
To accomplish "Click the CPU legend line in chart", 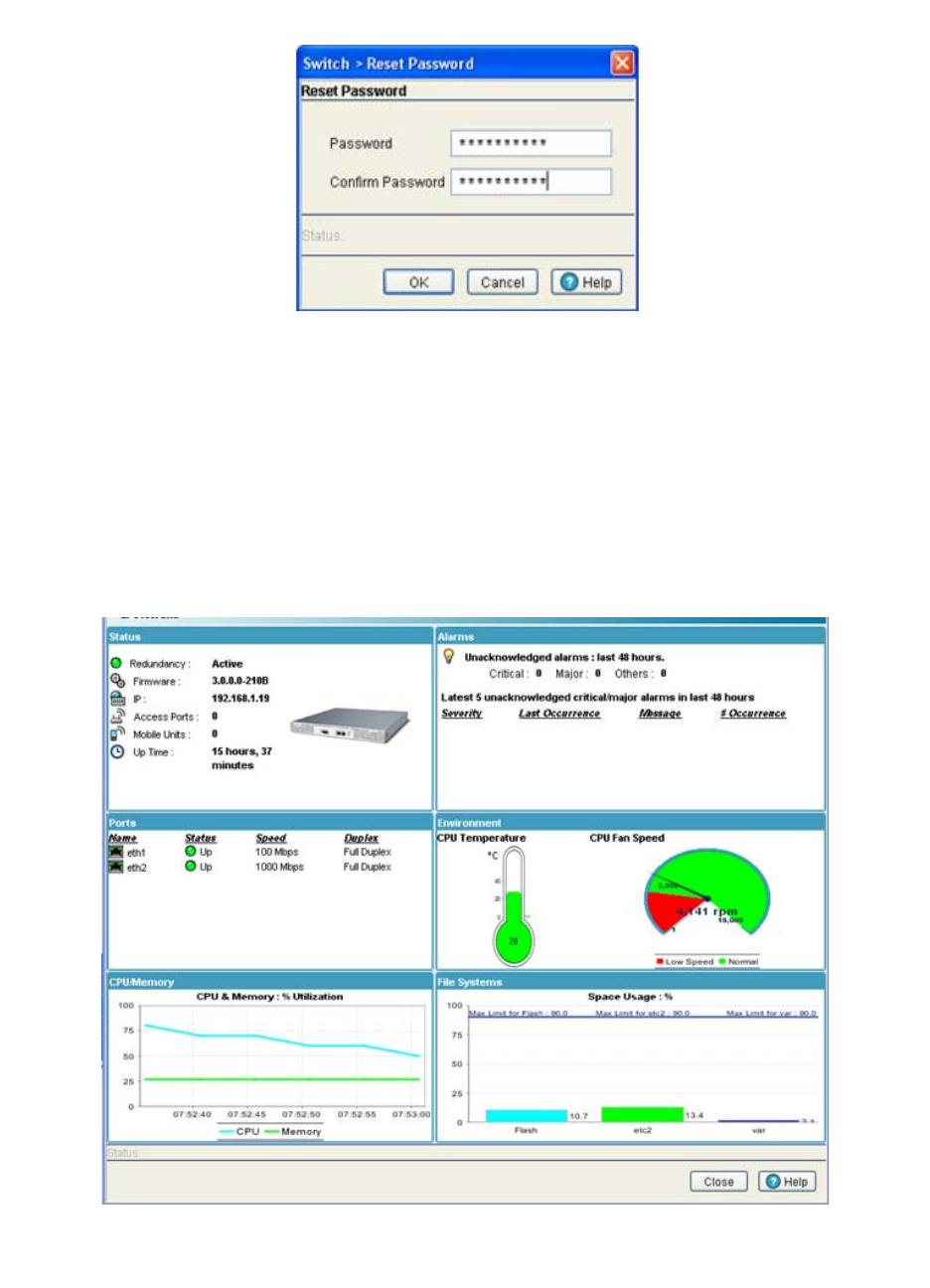I will click(x=227, y=1132).
